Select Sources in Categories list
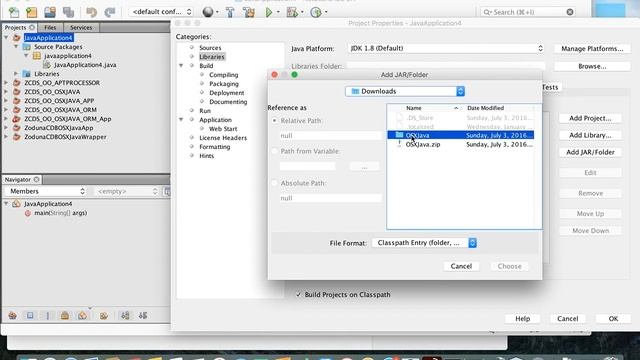 tap(210, 48)
